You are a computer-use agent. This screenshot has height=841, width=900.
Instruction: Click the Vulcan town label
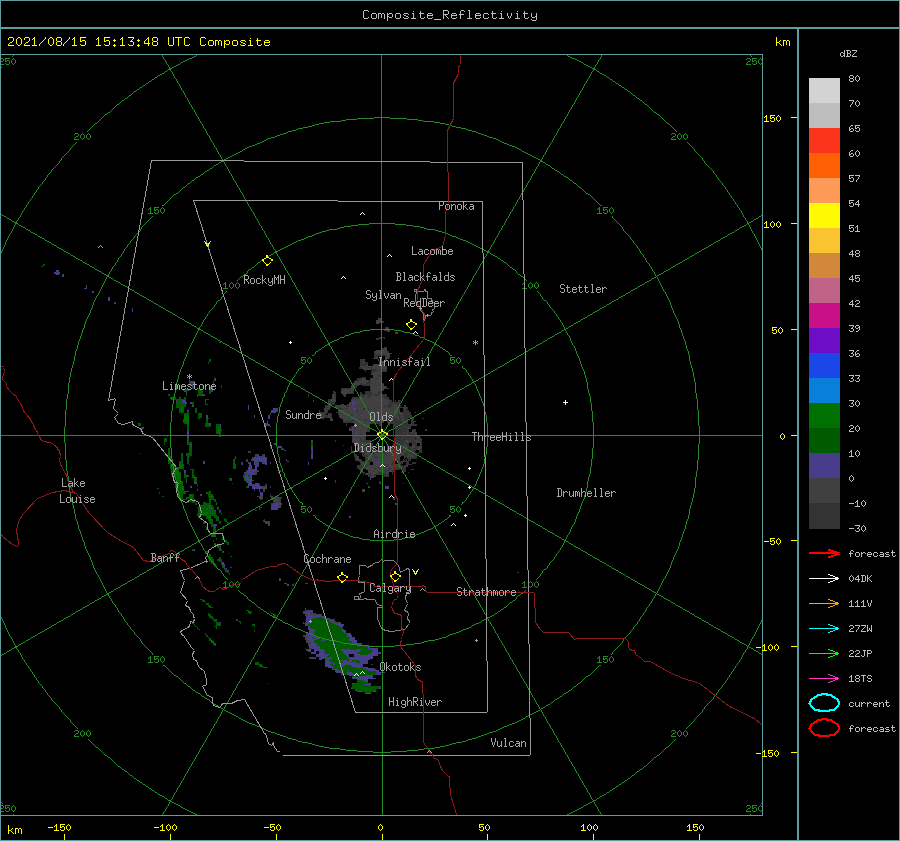[509, 743]
